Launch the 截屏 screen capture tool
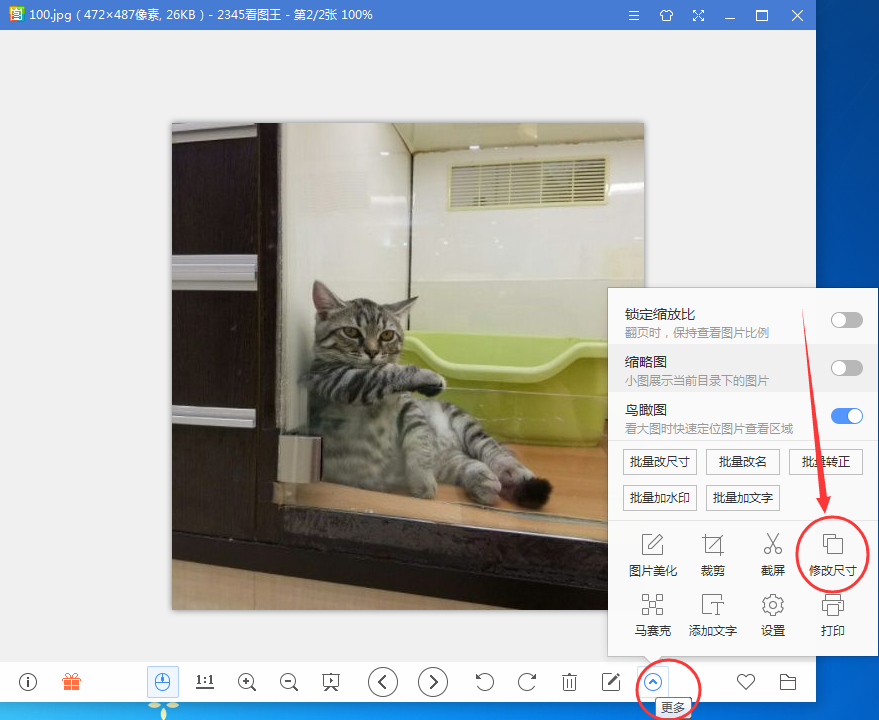Viewport: 879px width, 720px height. [772, 553]
